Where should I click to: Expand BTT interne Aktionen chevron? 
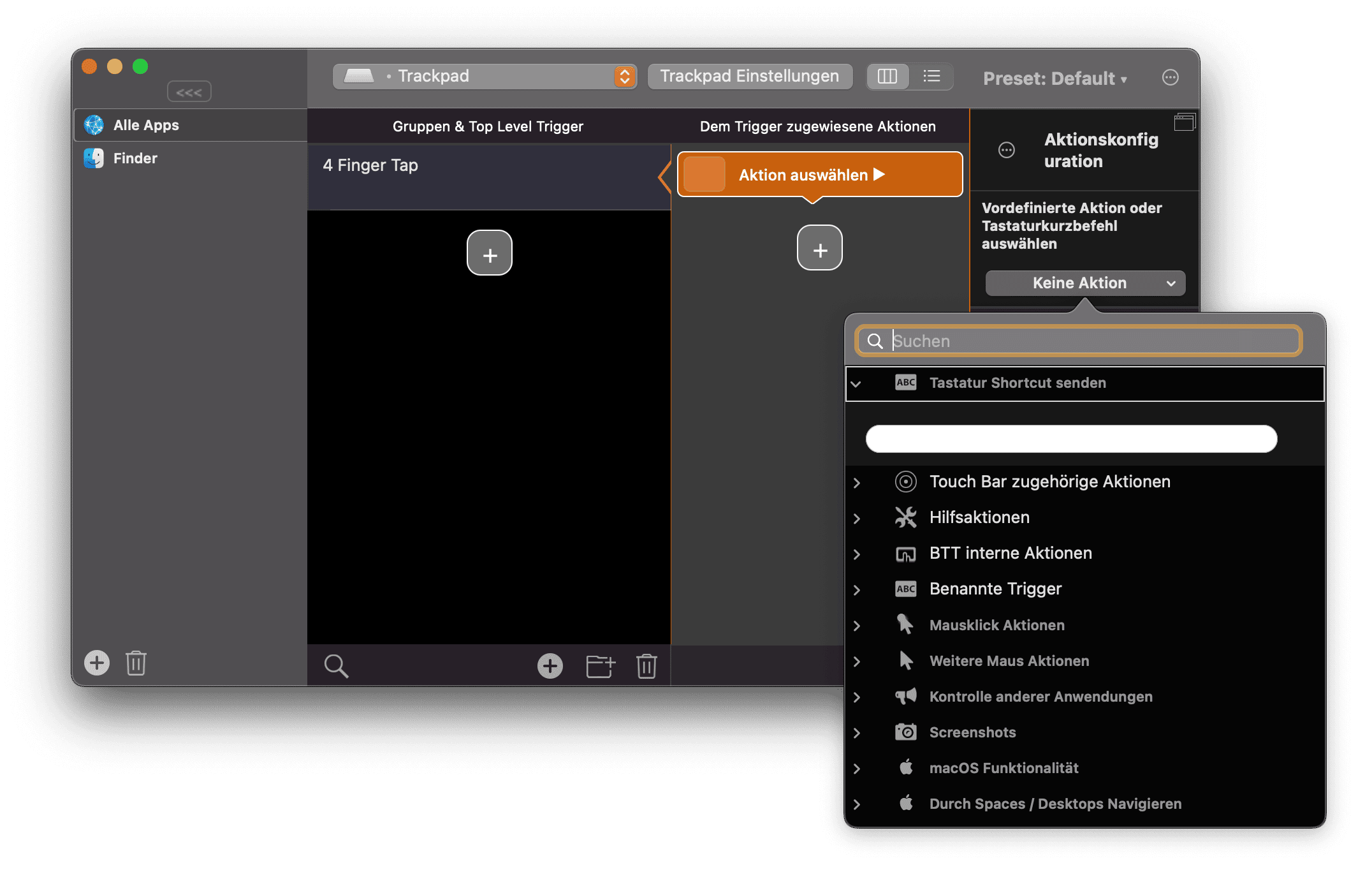(857, 554)
